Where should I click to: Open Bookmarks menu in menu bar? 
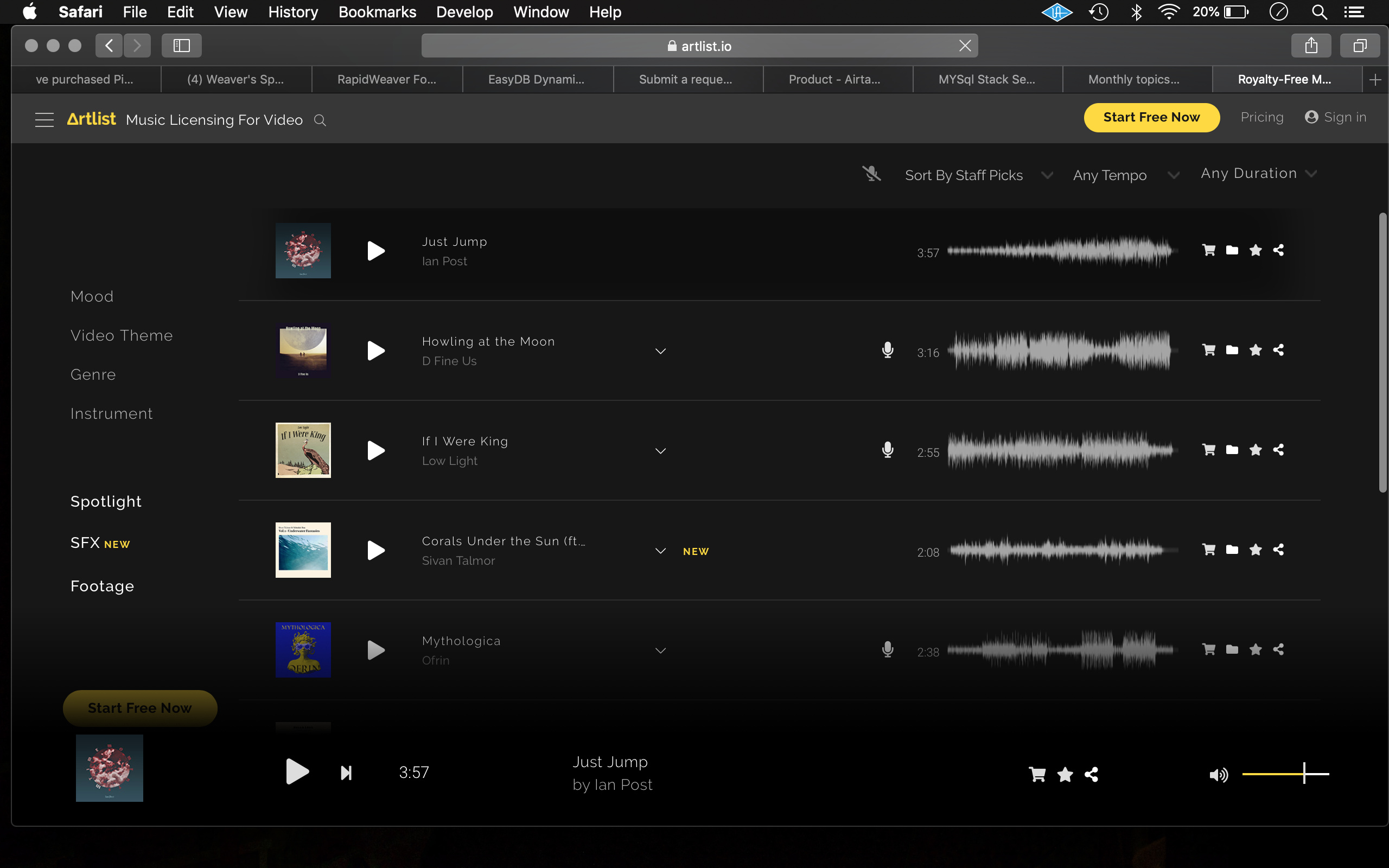point(377,12)
